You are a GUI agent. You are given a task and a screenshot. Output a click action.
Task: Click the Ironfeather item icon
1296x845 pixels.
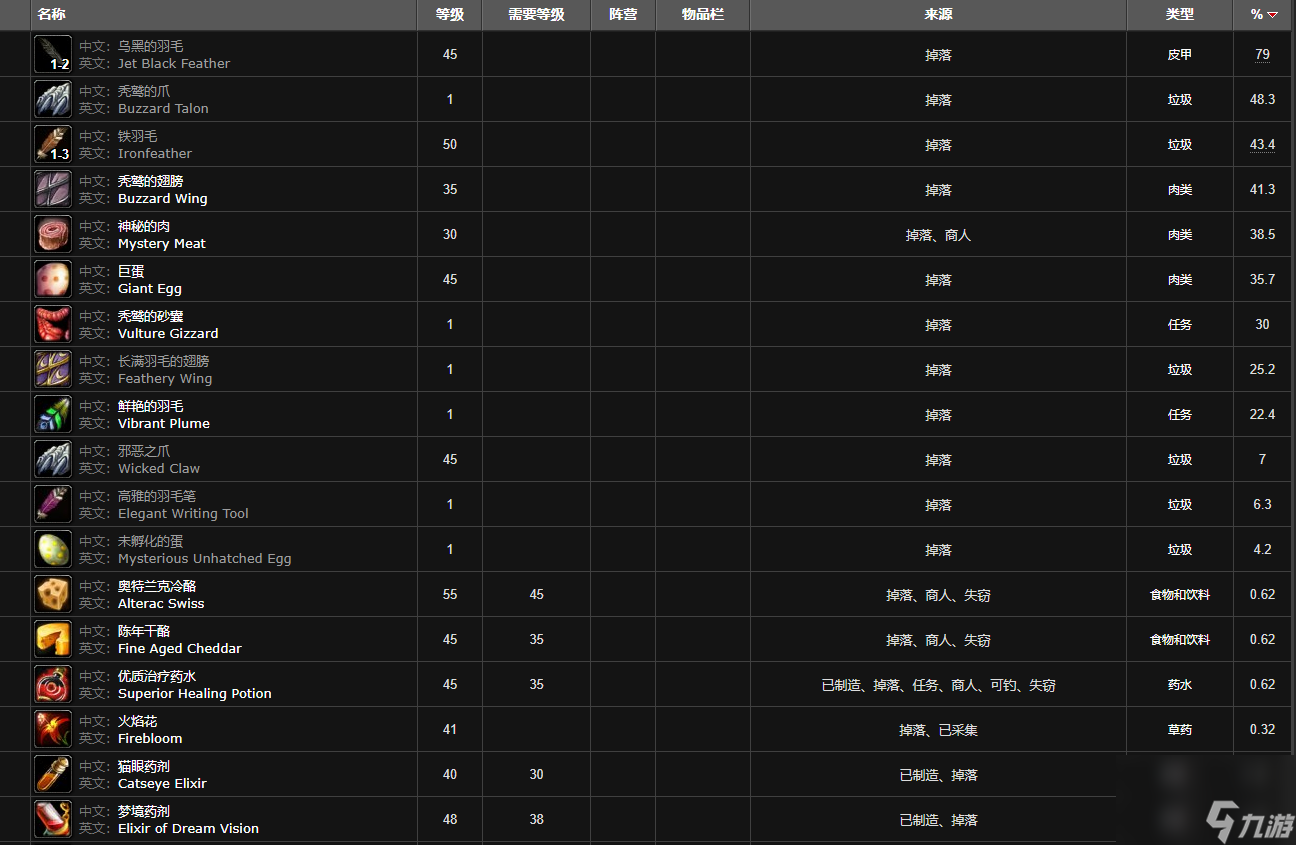click(53, 145)
